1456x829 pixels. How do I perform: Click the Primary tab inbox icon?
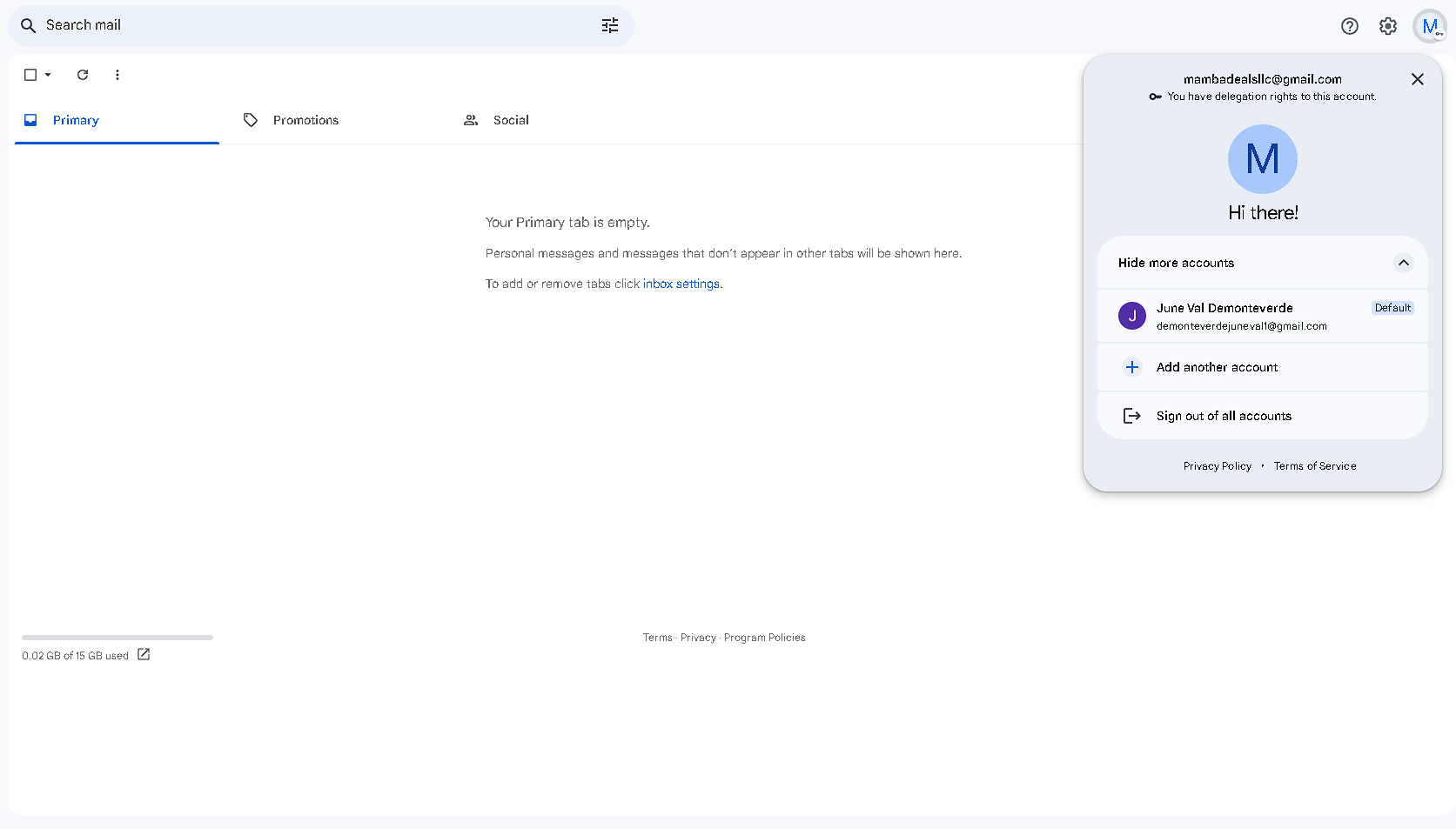[x=30, y=120]
